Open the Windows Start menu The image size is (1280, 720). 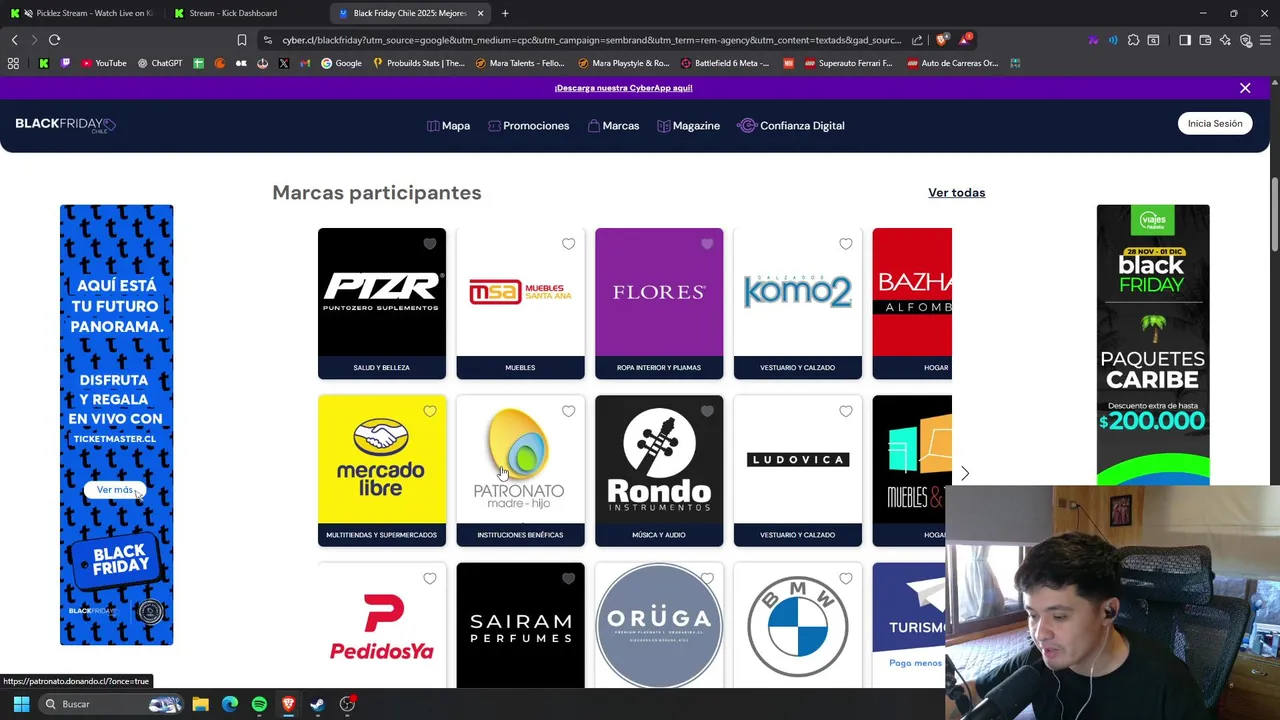pyautogui.click(x=21, y=704)
